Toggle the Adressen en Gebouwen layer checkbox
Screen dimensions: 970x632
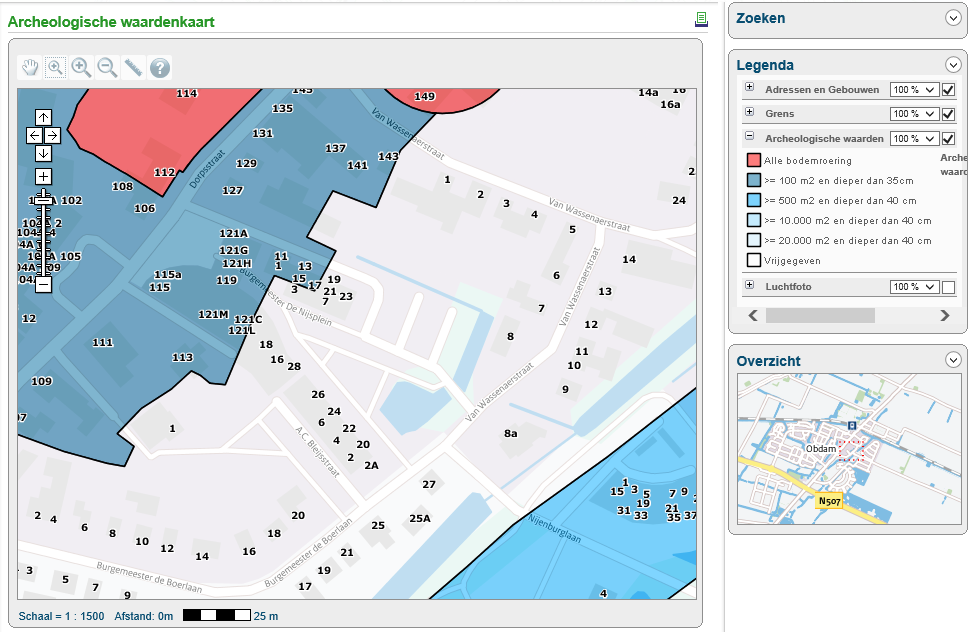(x=948, y=90)
